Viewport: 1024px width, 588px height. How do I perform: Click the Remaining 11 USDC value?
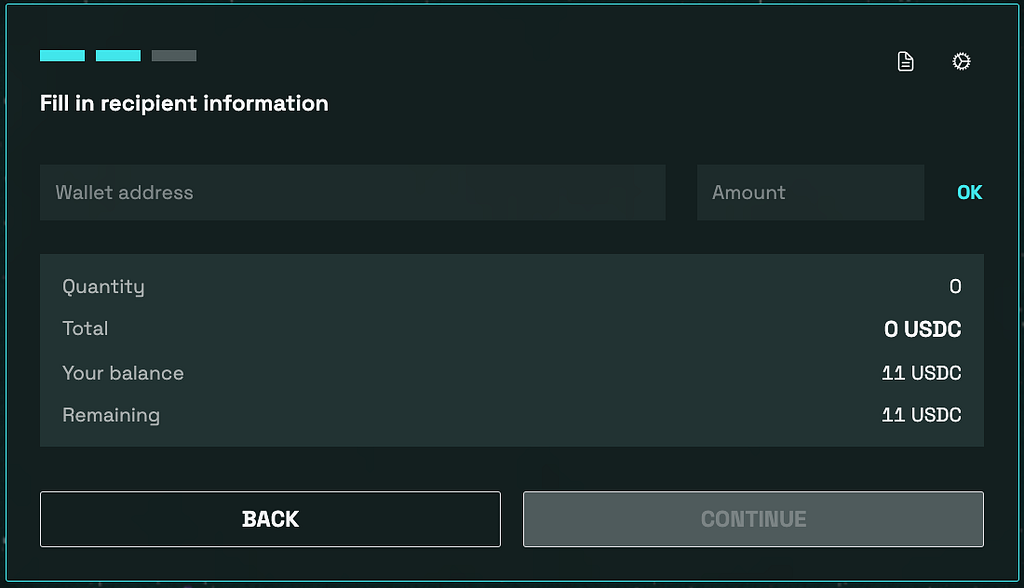click(921, 415)
